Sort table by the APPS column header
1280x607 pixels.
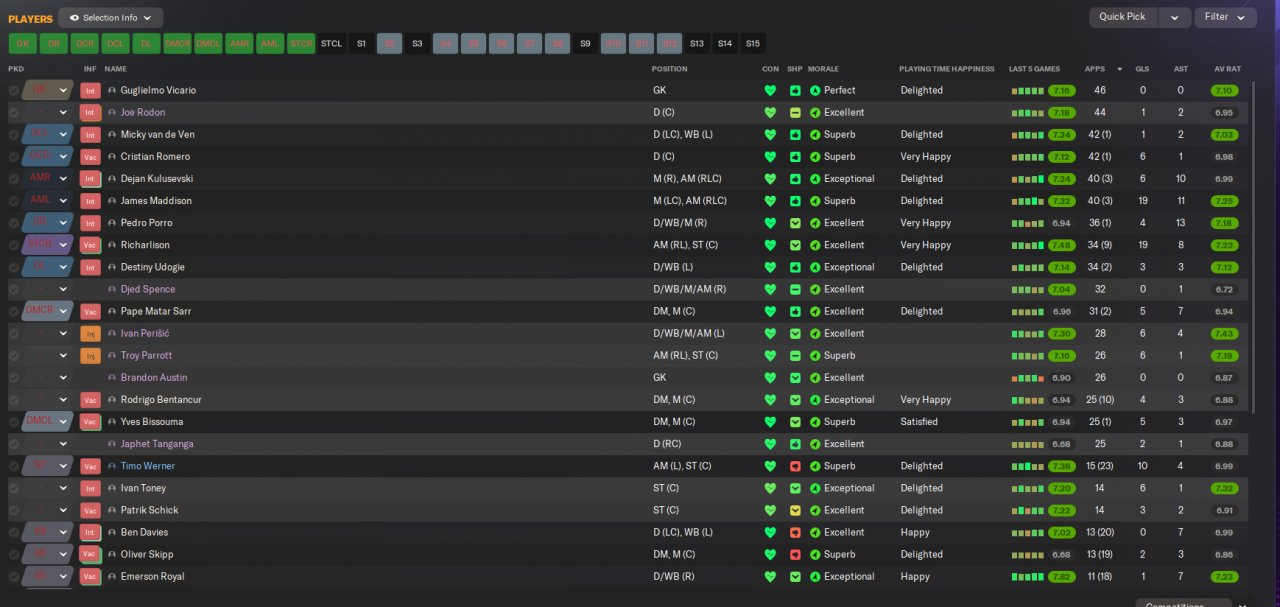(x=1095, y=69)
